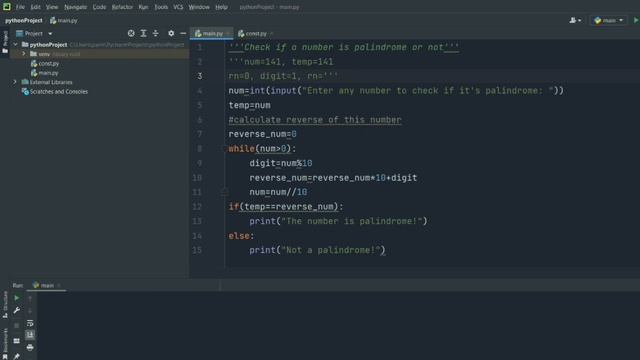
Task: Open the Tools menu
Action: click(x=161, y=7)
